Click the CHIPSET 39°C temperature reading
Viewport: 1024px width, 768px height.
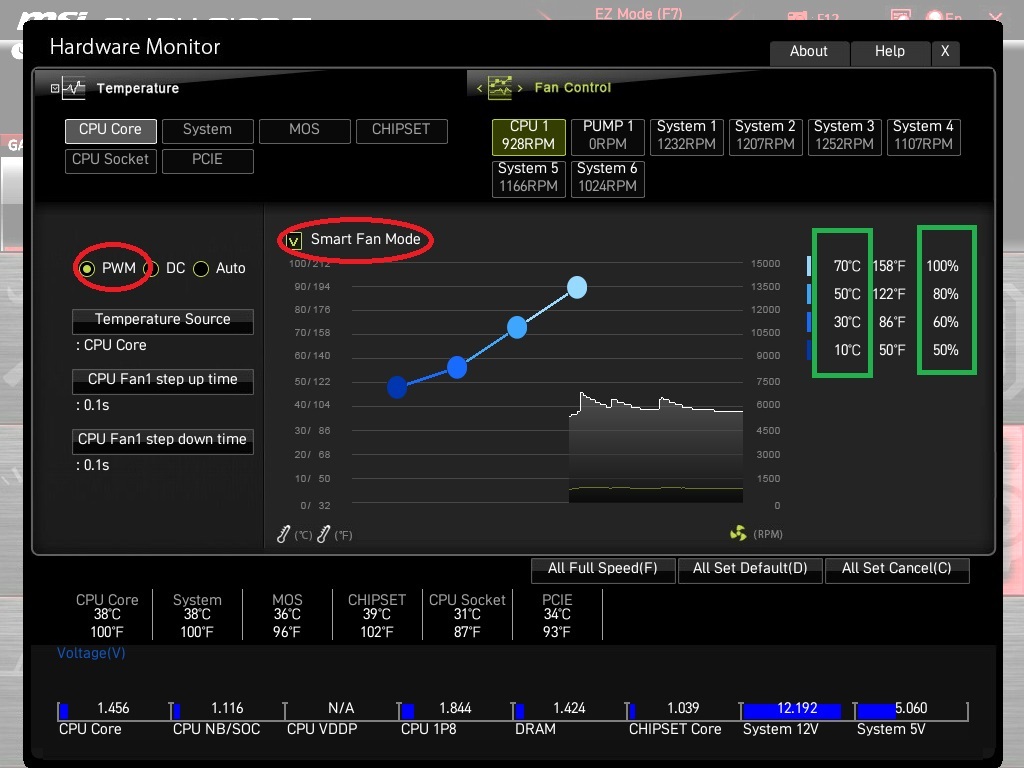point(377,615)
